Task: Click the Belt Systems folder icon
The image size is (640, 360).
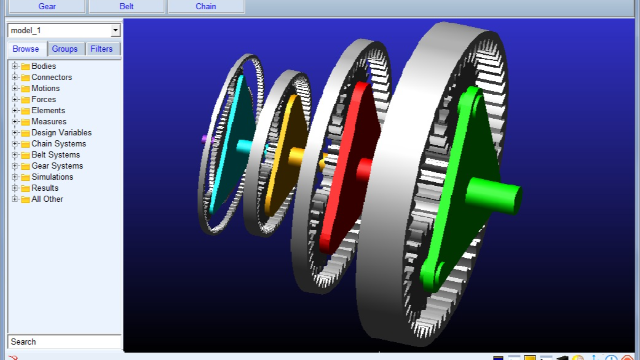Action: [x=25, y=155]
